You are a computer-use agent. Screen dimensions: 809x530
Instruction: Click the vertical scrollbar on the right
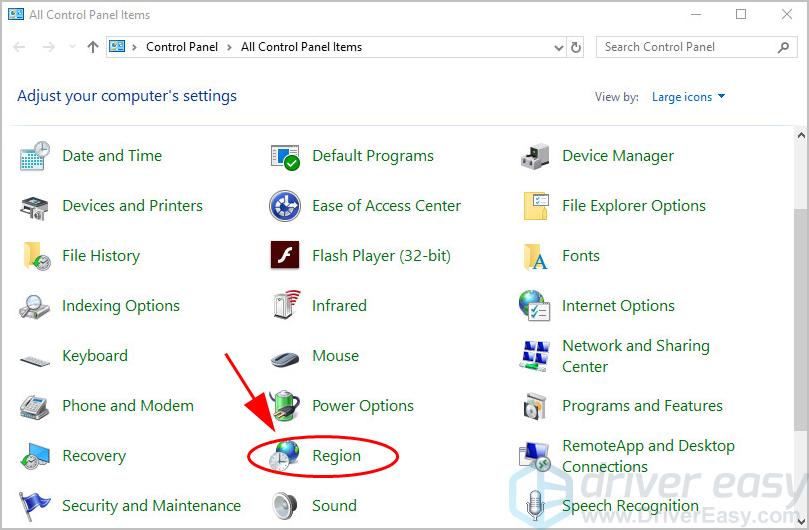click(800, 300)
